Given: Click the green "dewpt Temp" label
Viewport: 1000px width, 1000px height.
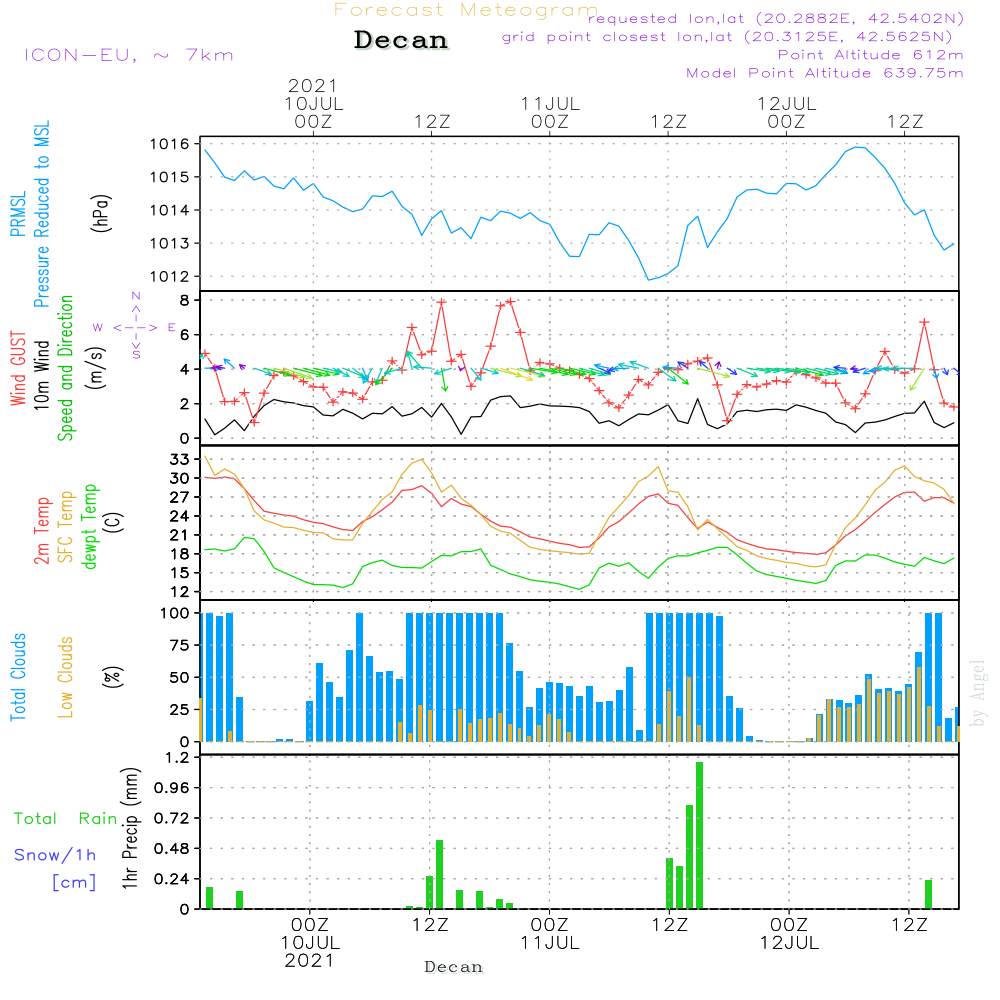Looking at the screenshot, I should (89, 526).
